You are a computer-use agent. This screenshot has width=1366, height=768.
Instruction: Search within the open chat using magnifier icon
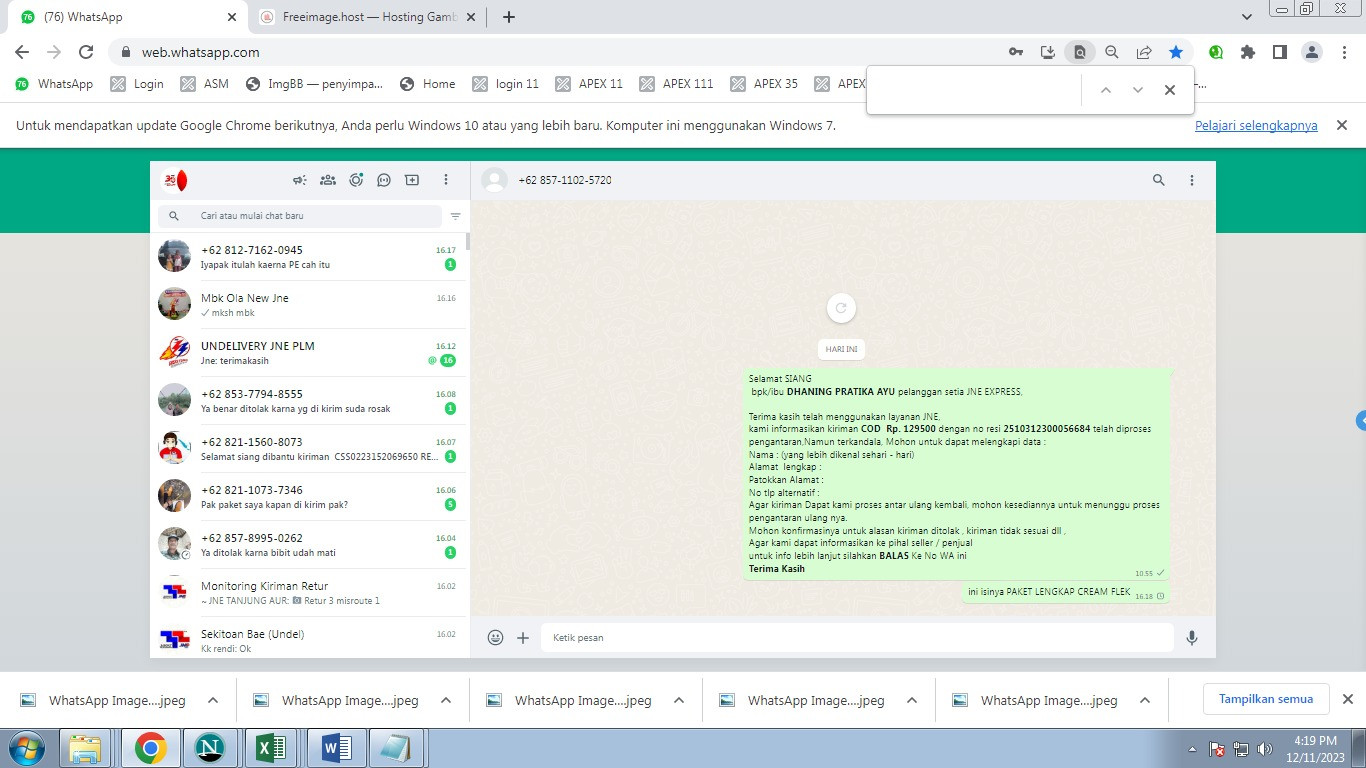coord(1159,180)
